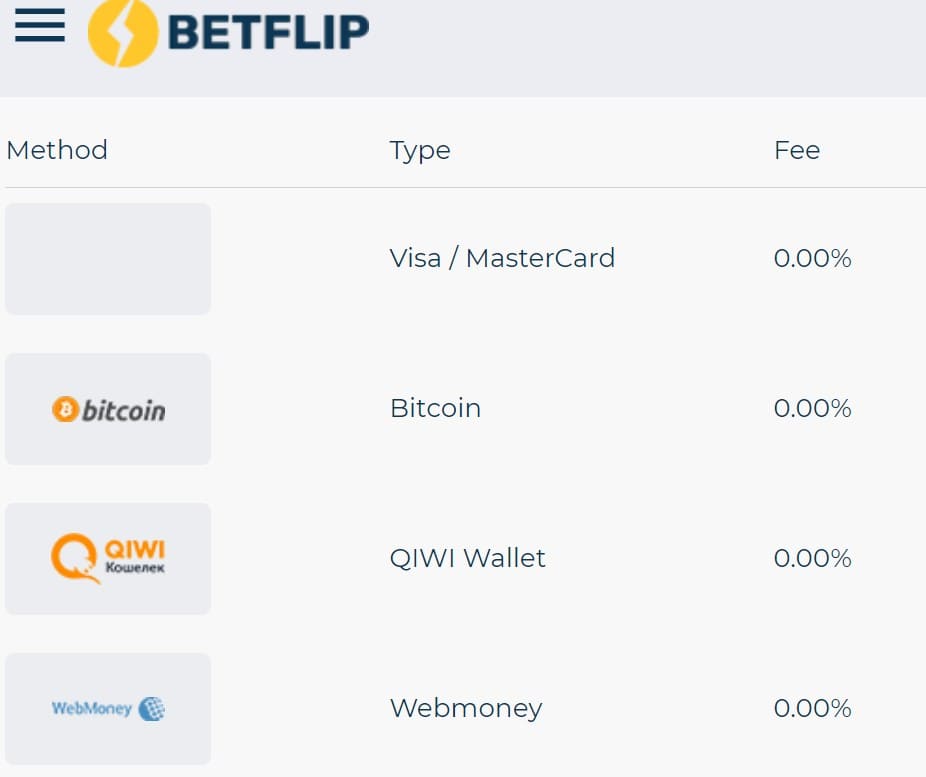This screenshot has height=777, width=926.
Task: Select the WebMoney logo tile
Action: pyautogui.click(x=108, y=709)
